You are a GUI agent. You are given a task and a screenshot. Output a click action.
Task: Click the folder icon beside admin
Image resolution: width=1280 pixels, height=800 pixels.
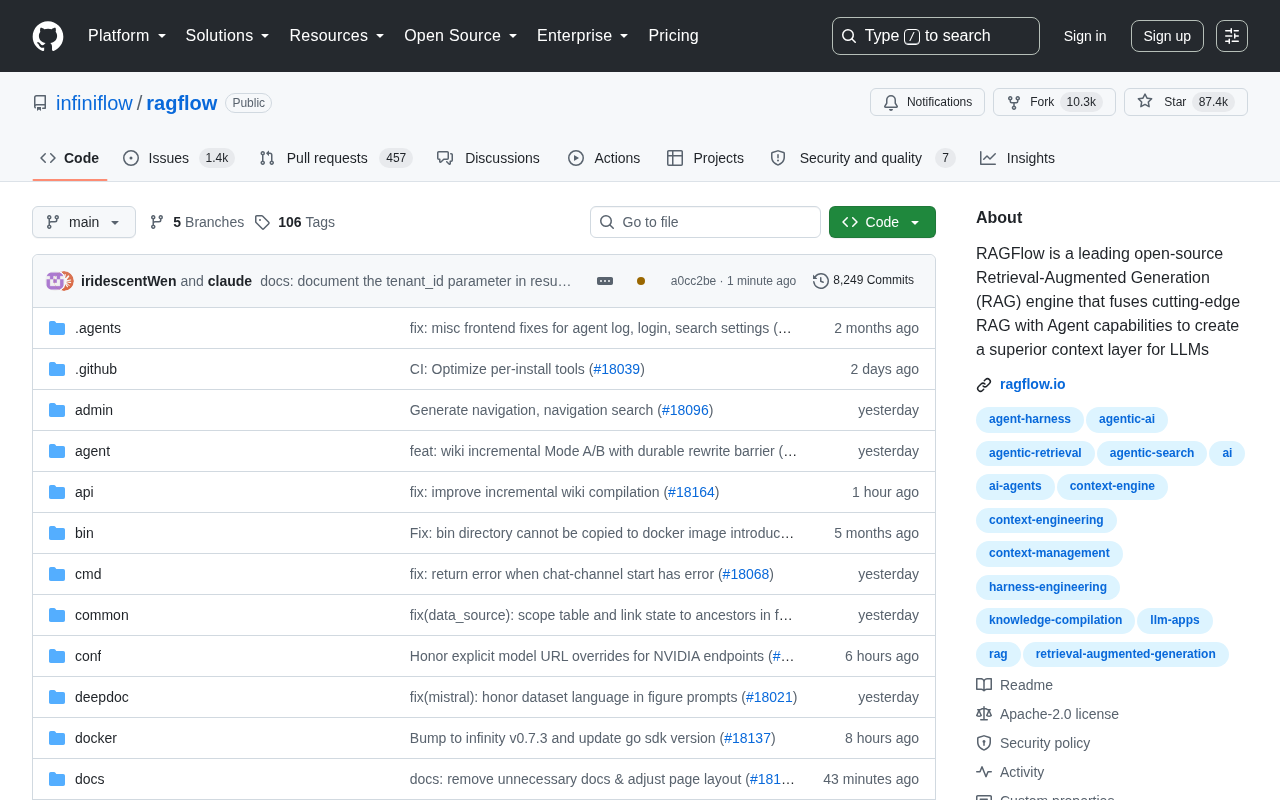coord(57,410)
